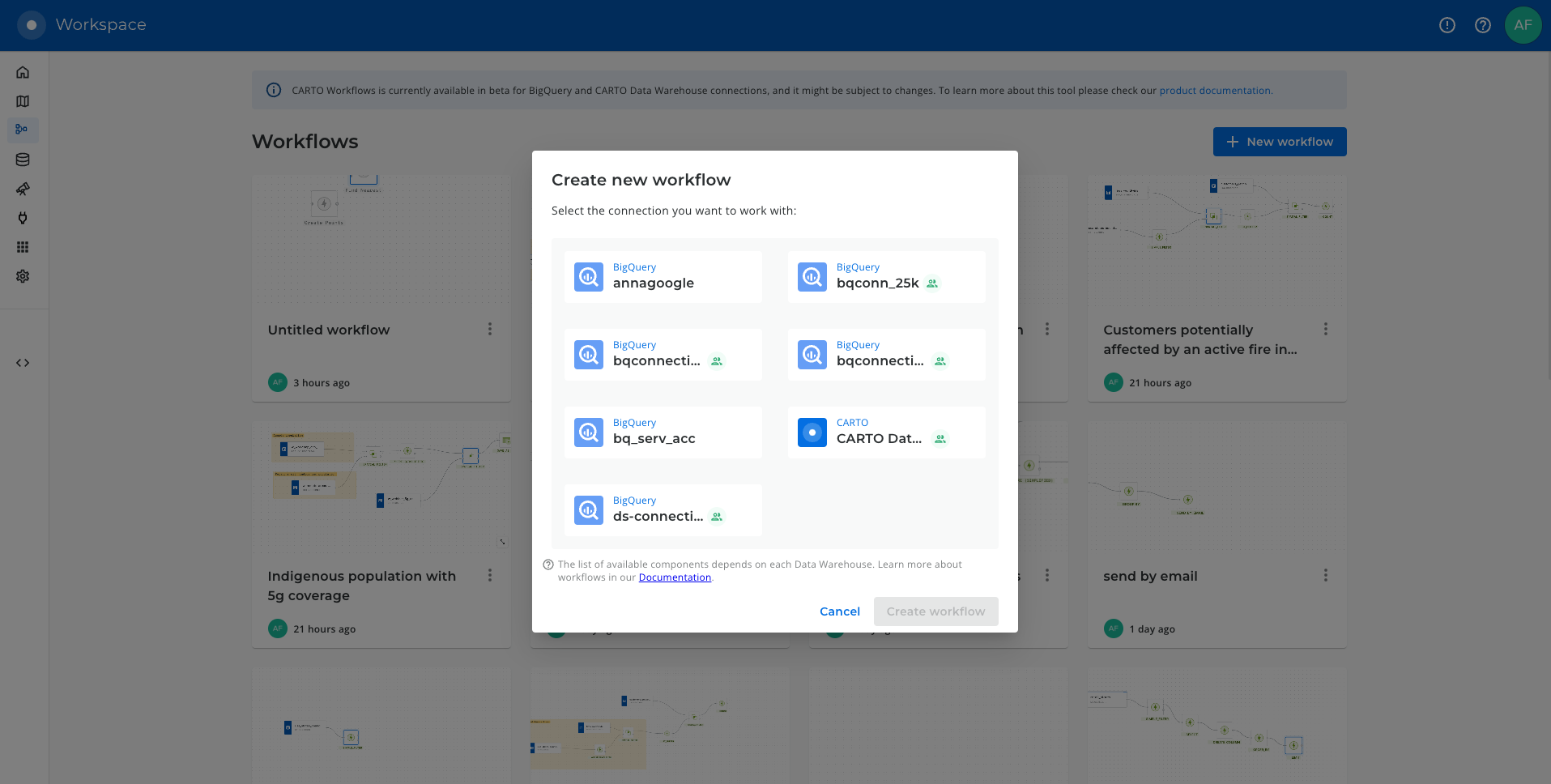This screenshot has width=1551, height=784.
Task: Click the BigQuery icon for annagoogle
Action: [589, 277]
